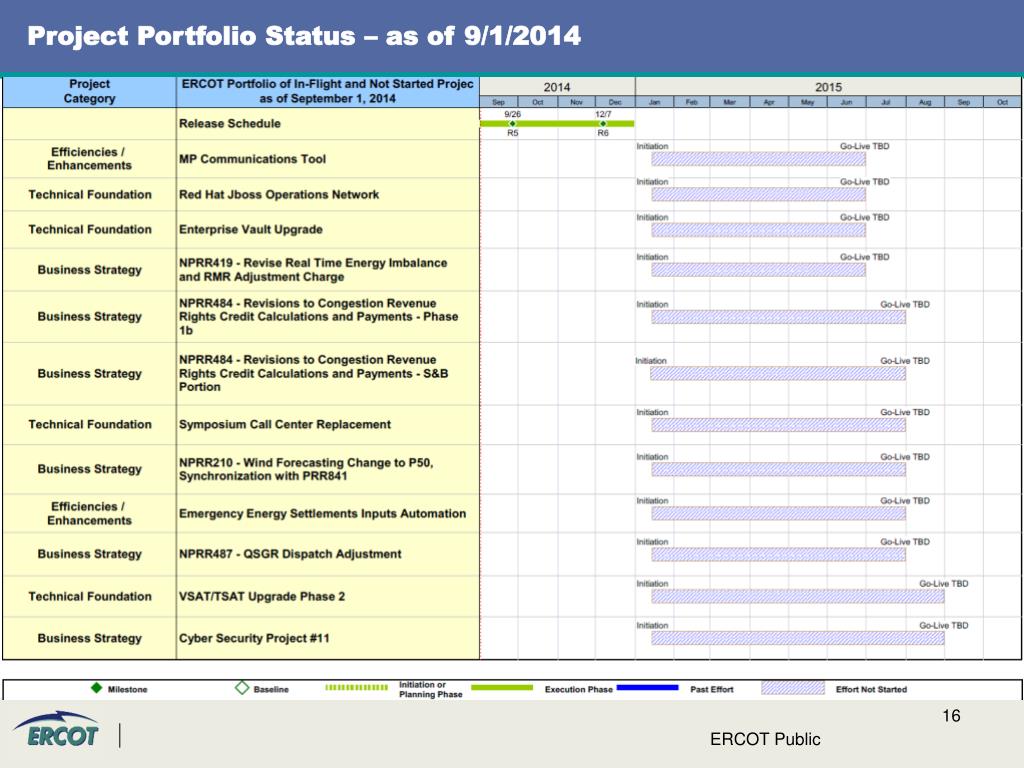Click the green Execution Phase legend swatch
Viewport: 1024px width, 768px height.
pos(502,687)
